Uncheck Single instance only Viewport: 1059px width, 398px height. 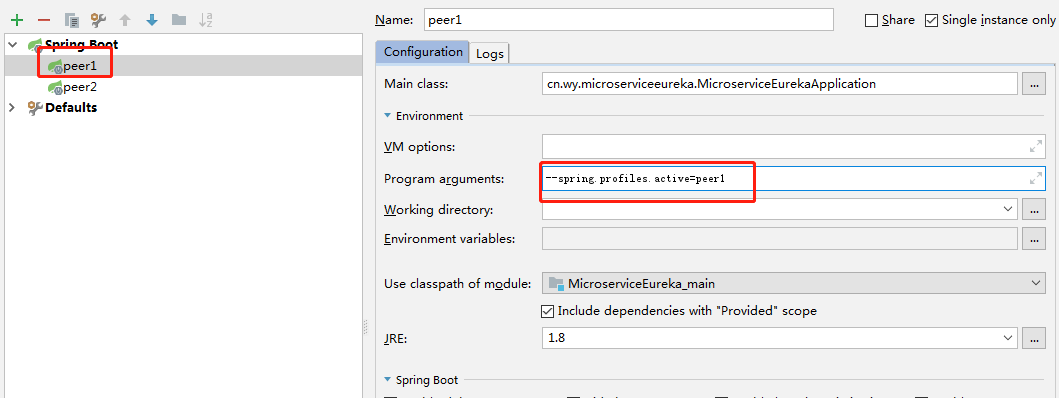pos(931,20)
